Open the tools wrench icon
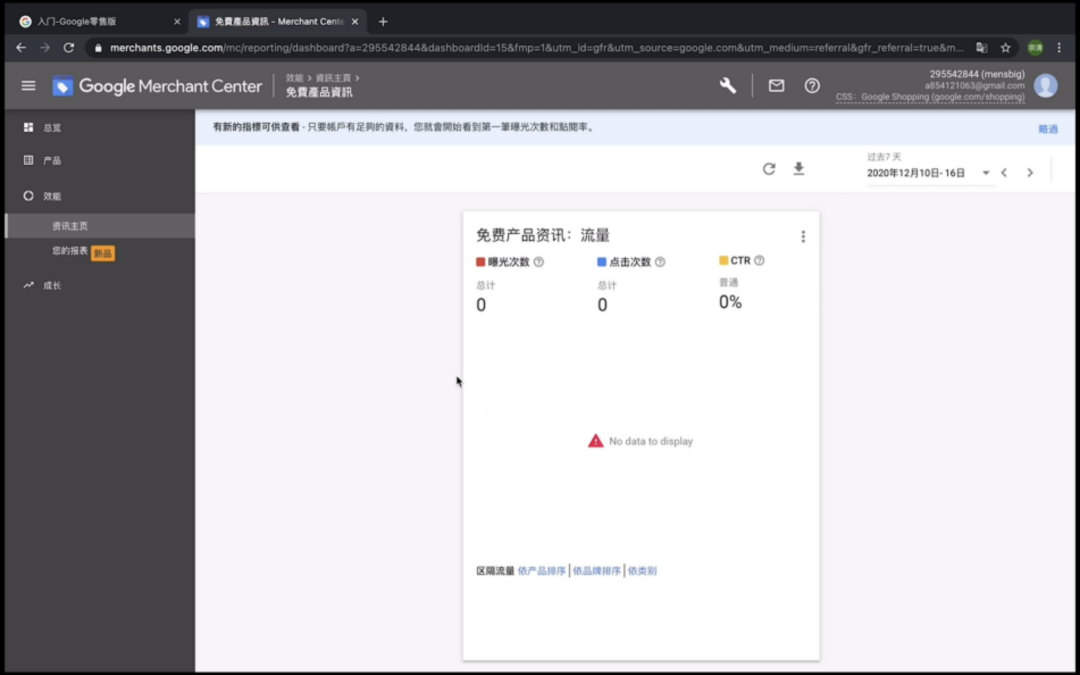The width and height of the screenshot is (1080, 675). point(727,86)
